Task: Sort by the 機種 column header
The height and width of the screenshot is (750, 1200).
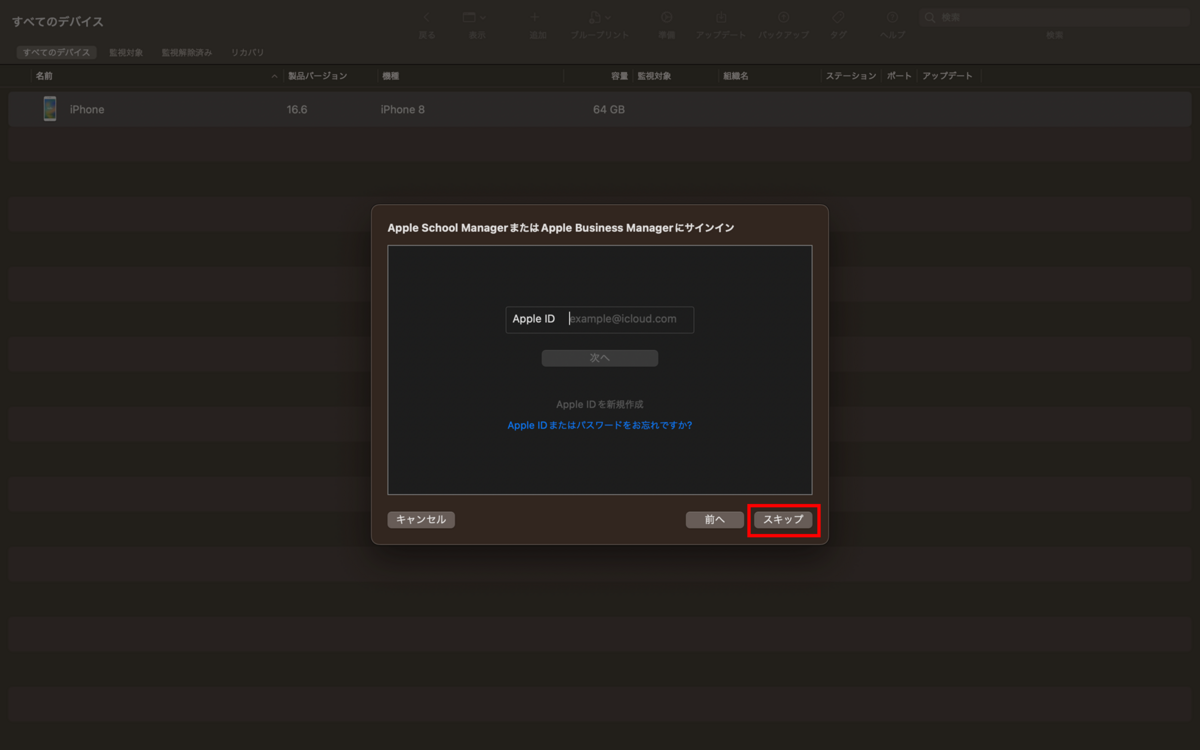Action: [x=470, y=76]
